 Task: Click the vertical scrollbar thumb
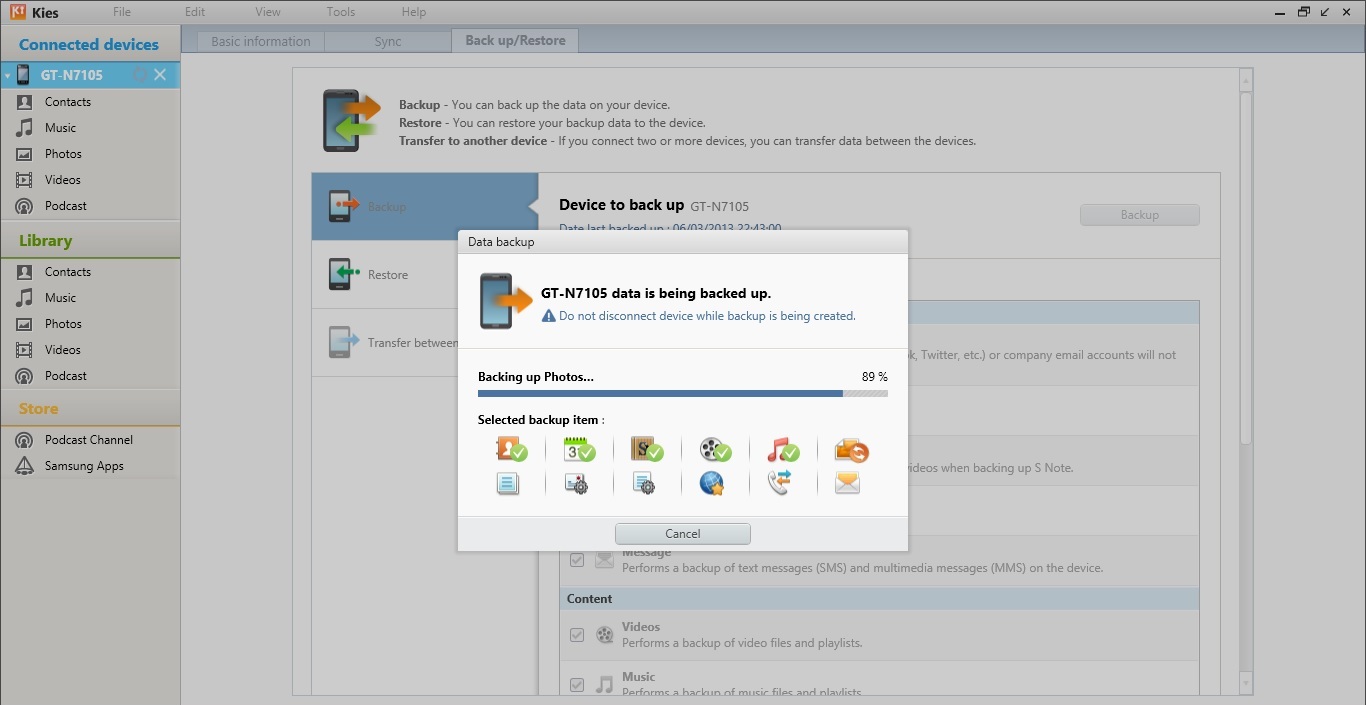tap(1246, 268)
